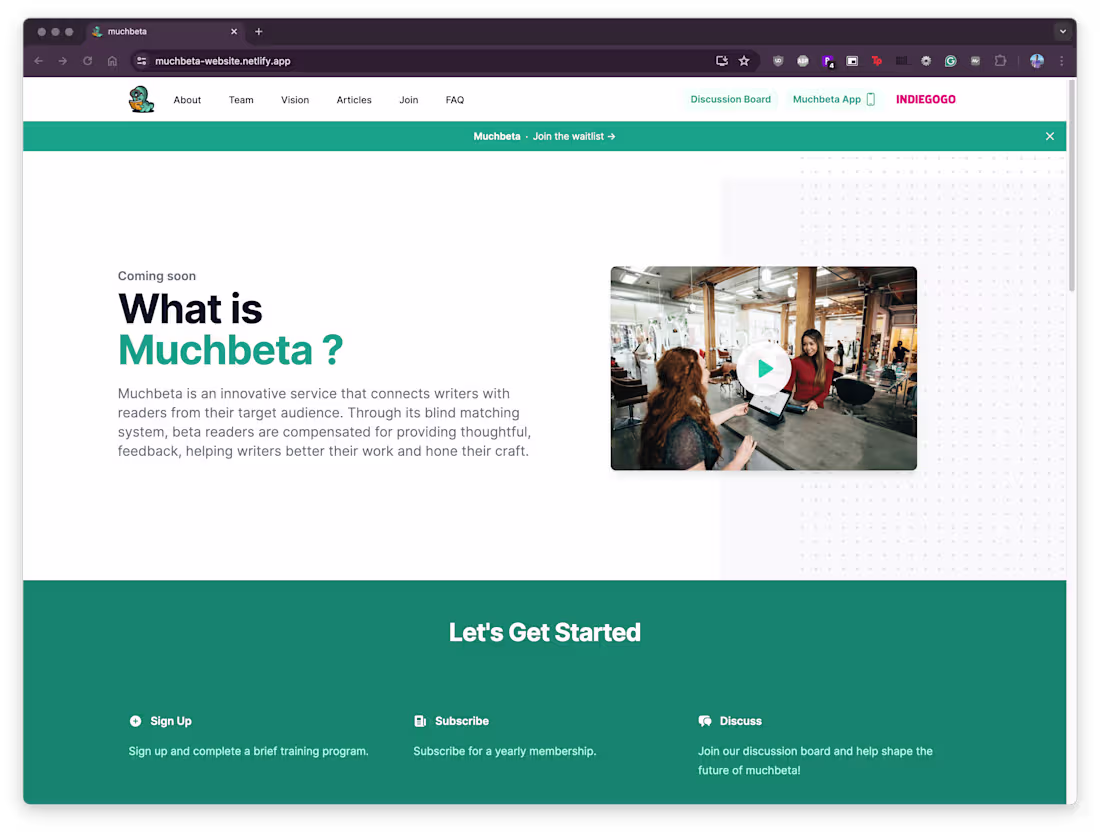Image resolution: width=1100 pixels, height=833 pixels.
Task: Open the tab search chevron dropdown
Action: [x=1063, y=31]
